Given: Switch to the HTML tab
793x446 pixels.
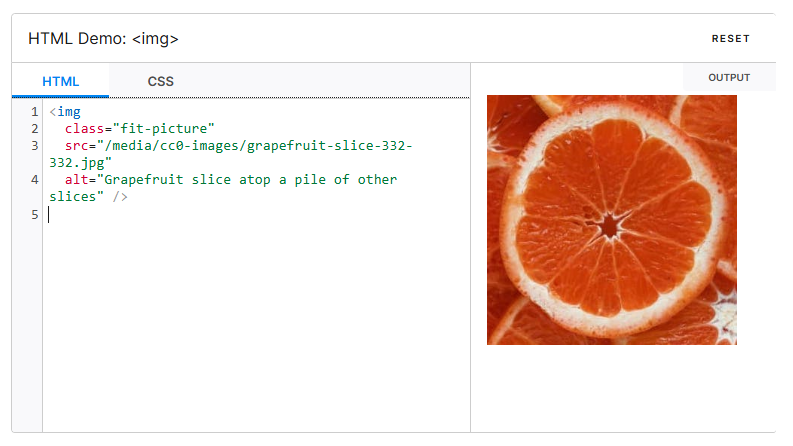Looking at the screenshot, I should click(x=60, y=81).
